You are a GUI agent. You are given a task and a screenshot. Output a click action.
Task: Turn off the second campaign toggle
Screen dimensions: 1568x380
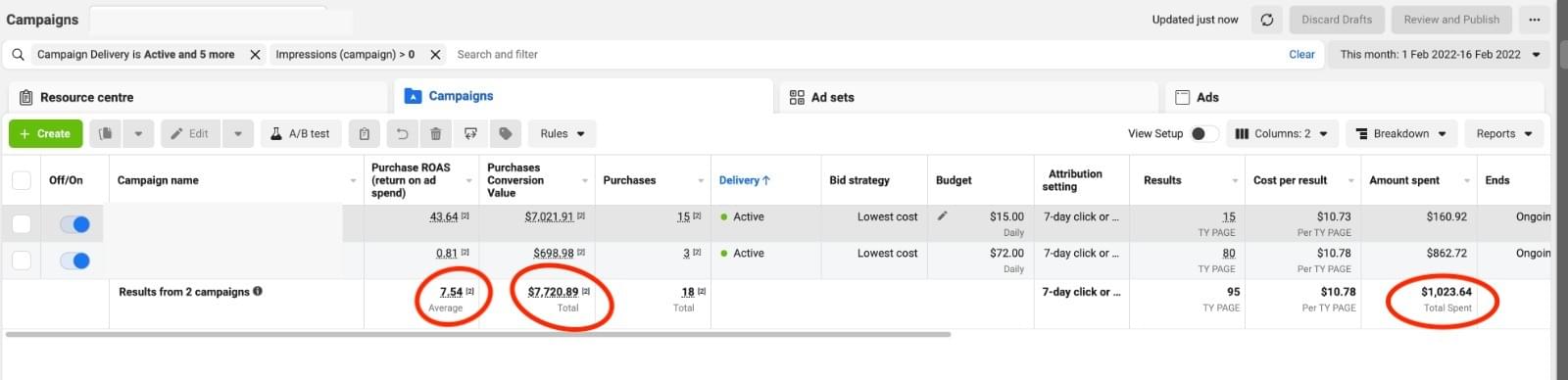tap(74, 261)
